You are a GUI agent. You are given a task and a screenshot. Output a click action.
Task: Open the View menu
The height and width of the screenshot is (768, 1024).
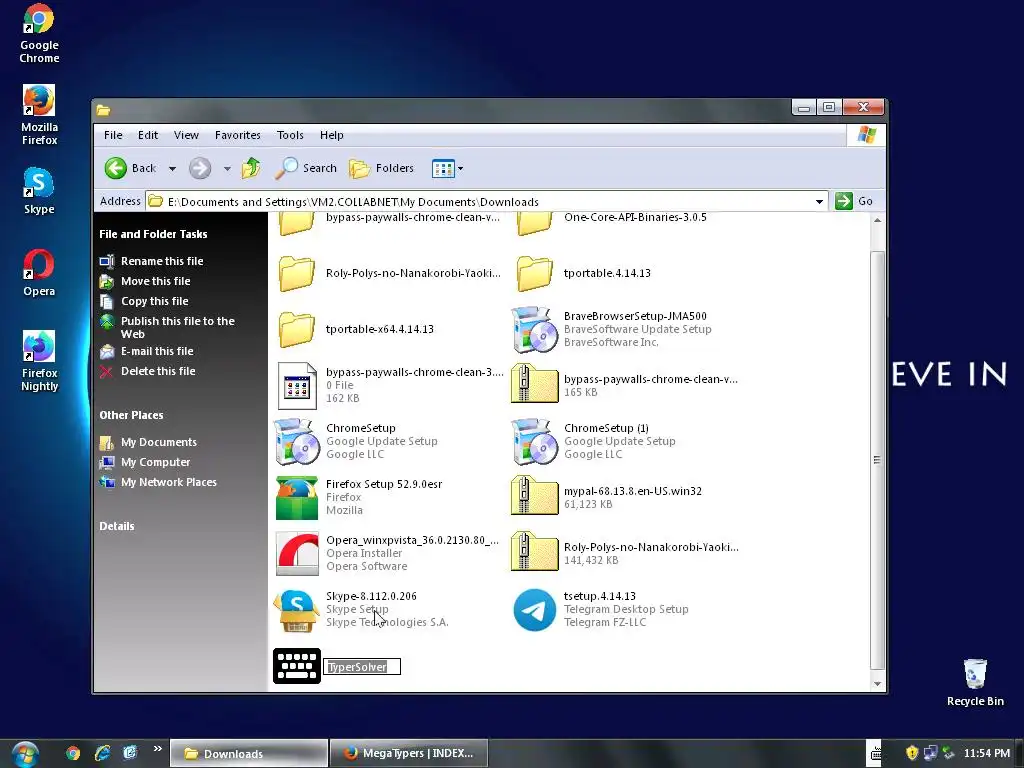(186, 135)
